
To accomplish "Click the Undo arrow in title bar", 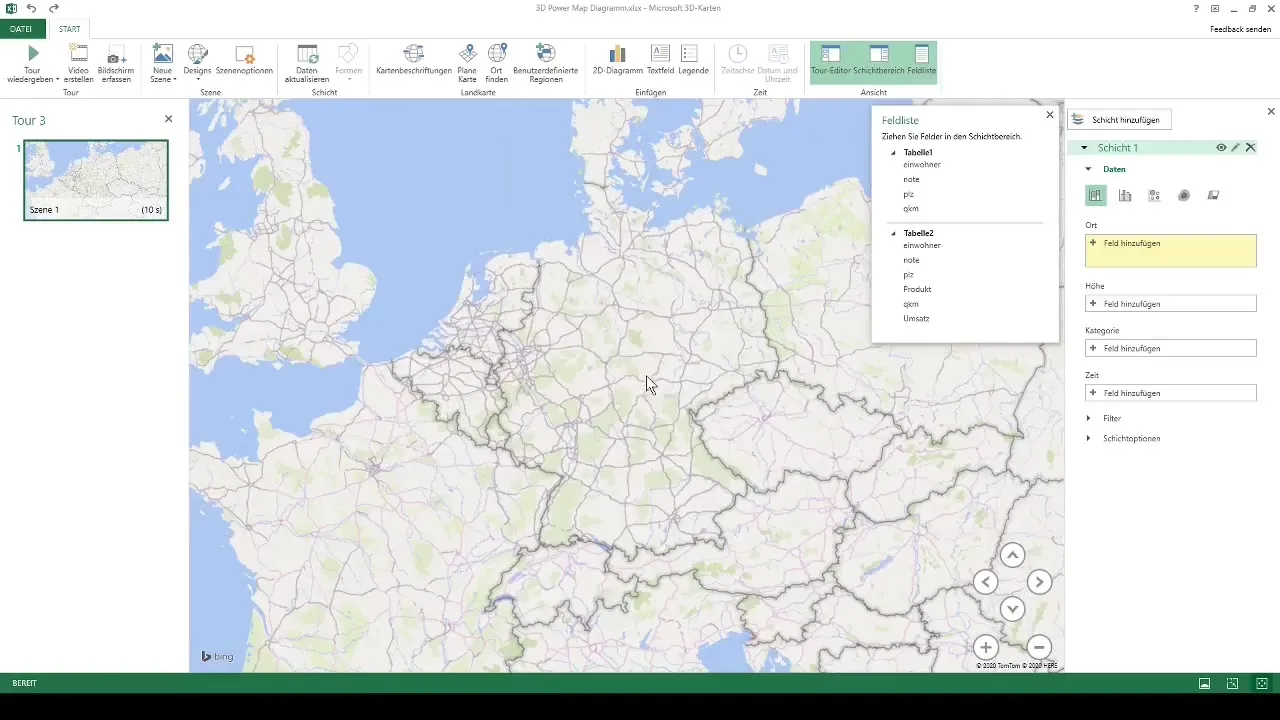I will pos(32,8).
